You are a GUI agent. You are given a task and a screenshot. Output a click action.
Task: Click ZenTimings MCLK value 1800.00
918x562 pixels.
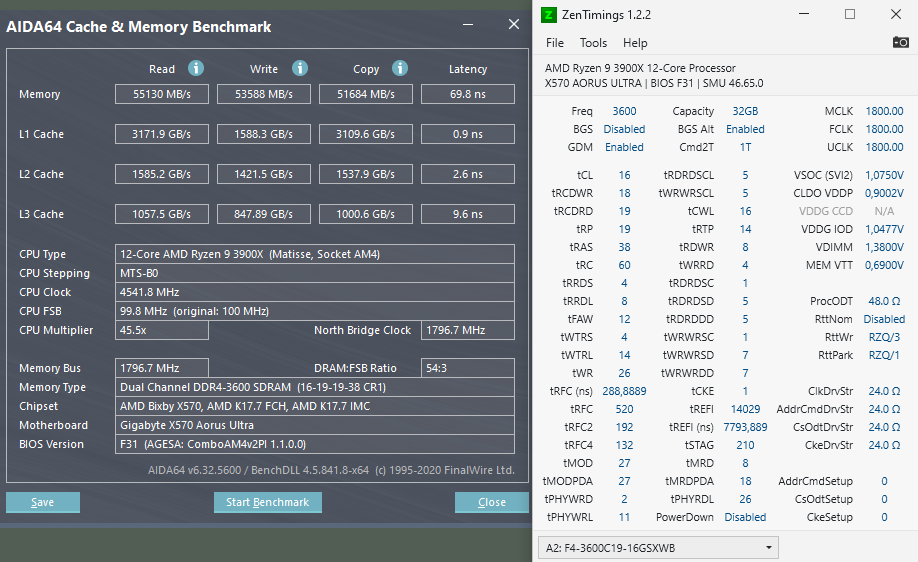click(884, 111)
